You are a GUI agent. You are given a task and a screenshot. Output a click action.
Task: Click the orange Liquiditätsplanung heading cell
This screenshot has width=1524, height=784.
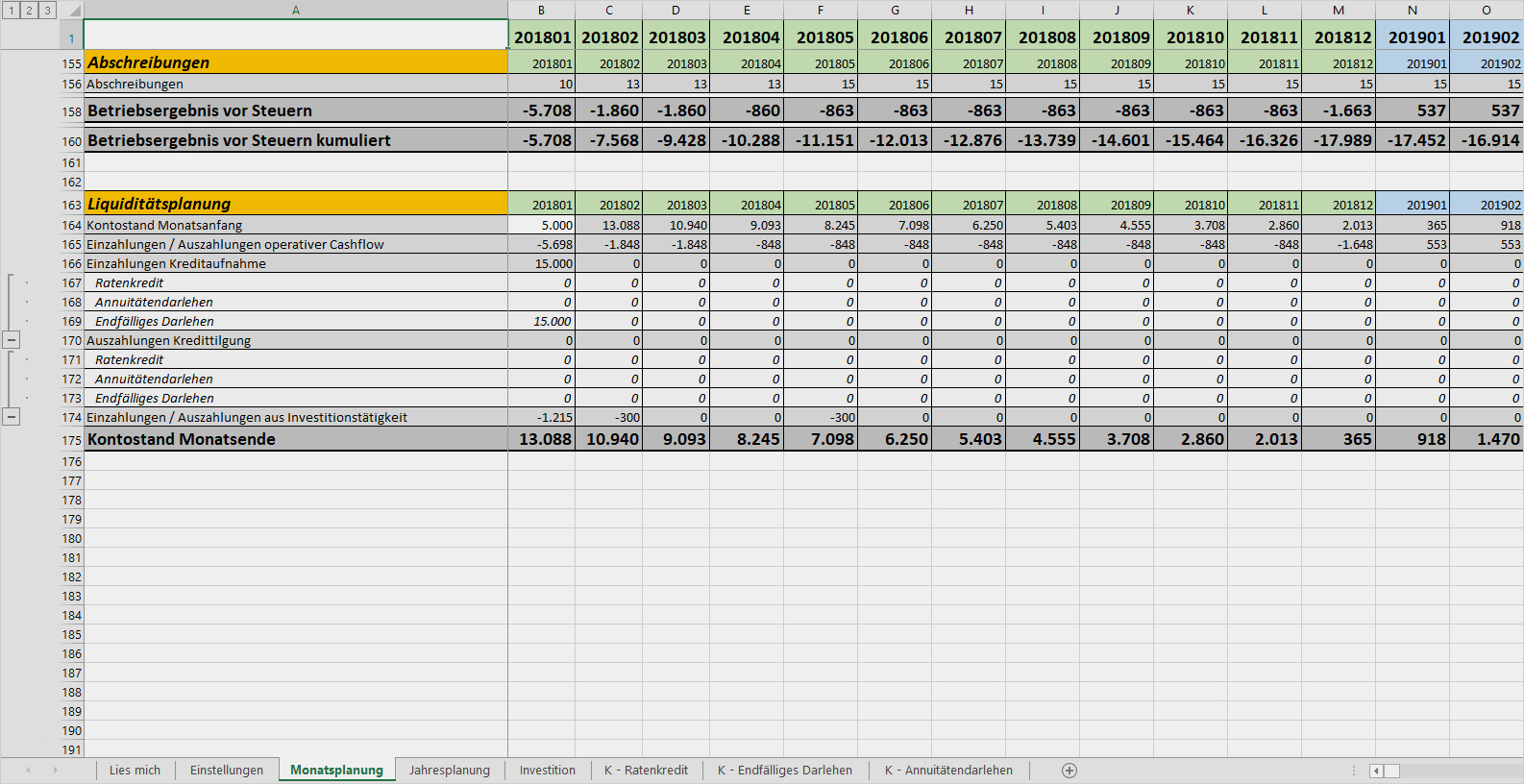[x=296, y=204]
